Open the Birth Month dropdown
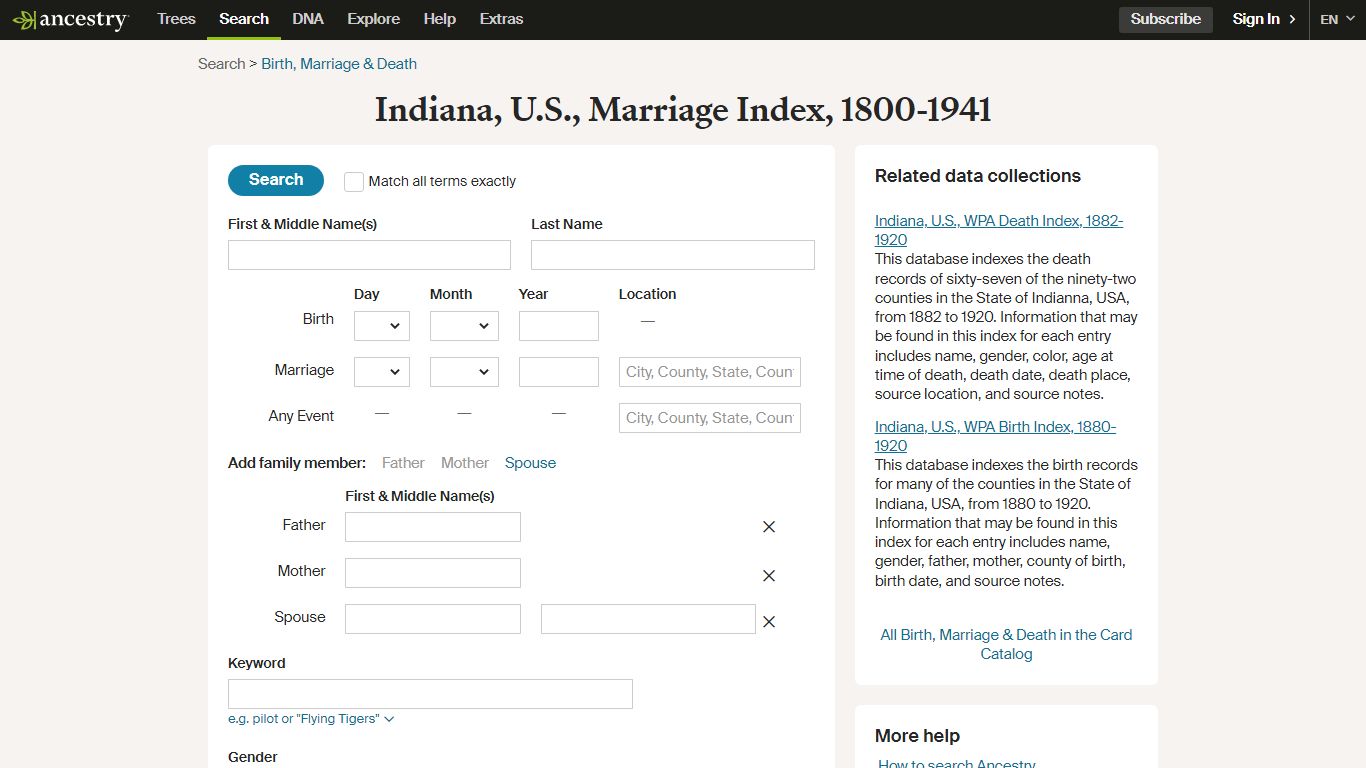The height and width of the screenshot is (768, 1366). coord(464,326)
